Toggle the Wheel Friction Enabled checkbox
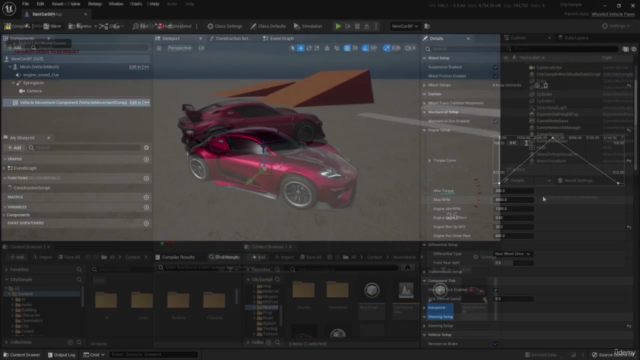640x360 pixels. pos(496,76)
